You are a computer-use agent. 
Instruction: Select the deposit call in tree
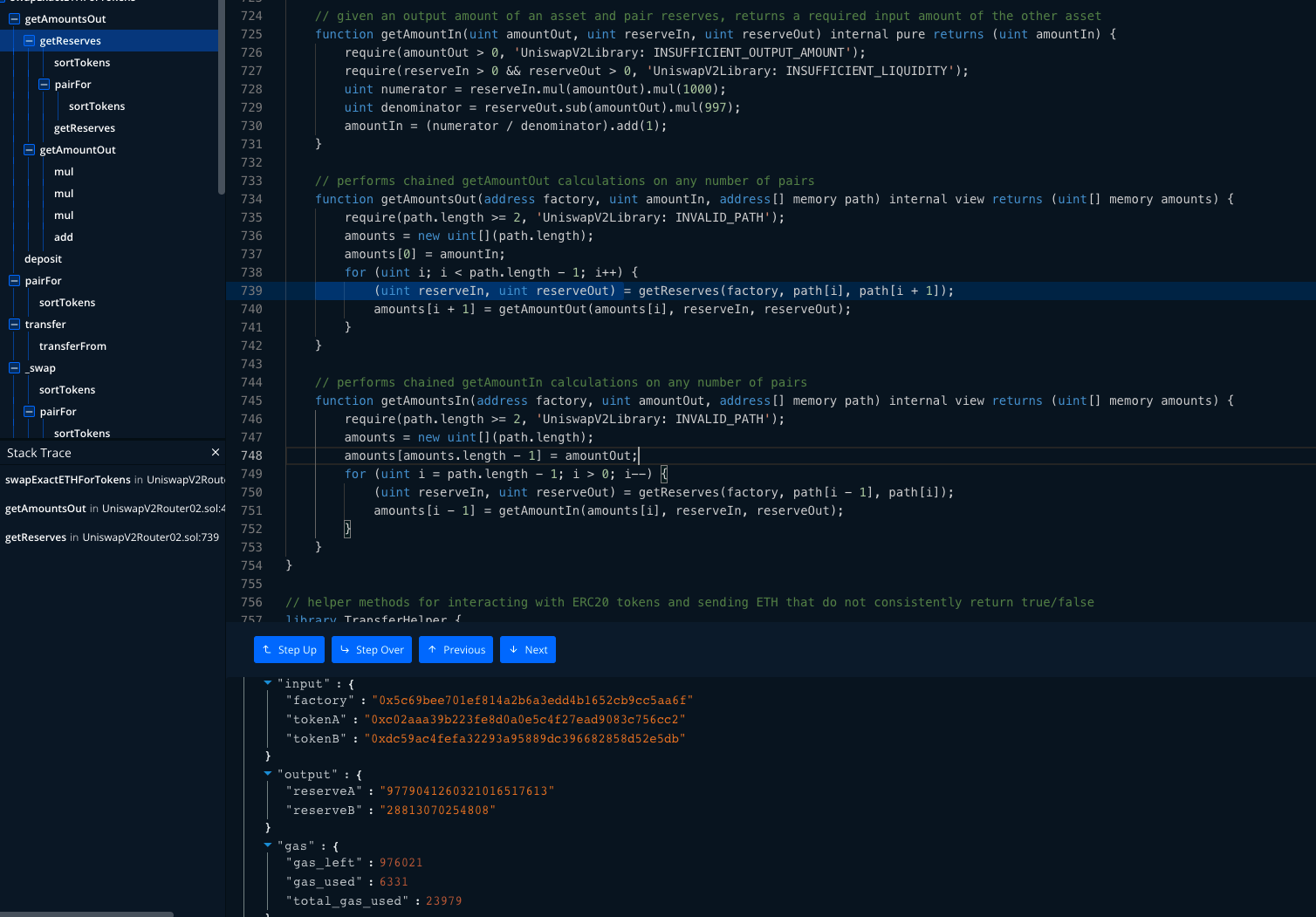[x=44, y=259]
